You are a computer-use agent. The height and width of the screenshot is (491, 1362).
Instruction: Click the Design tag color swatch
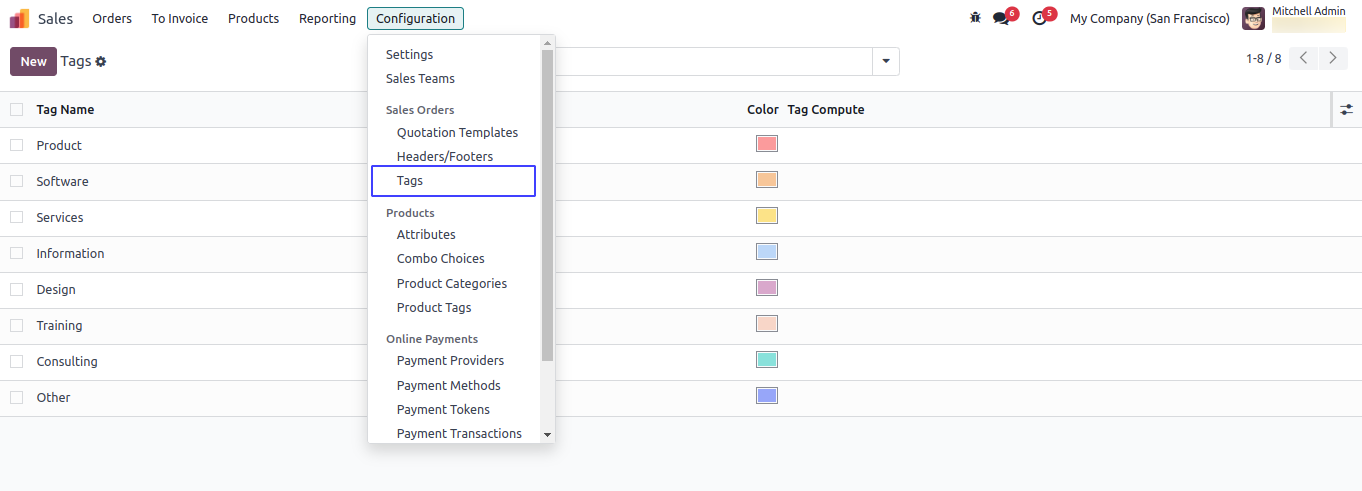767,288
